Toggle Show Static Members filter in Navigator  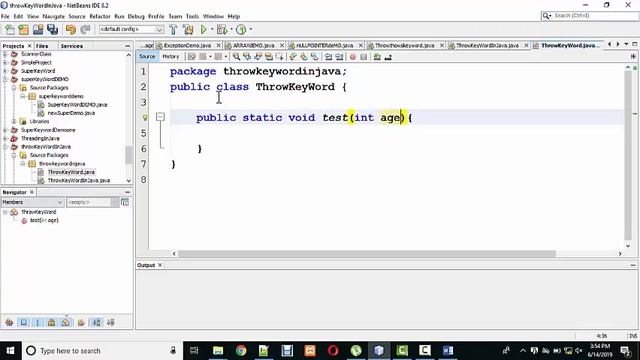[38, 322]
